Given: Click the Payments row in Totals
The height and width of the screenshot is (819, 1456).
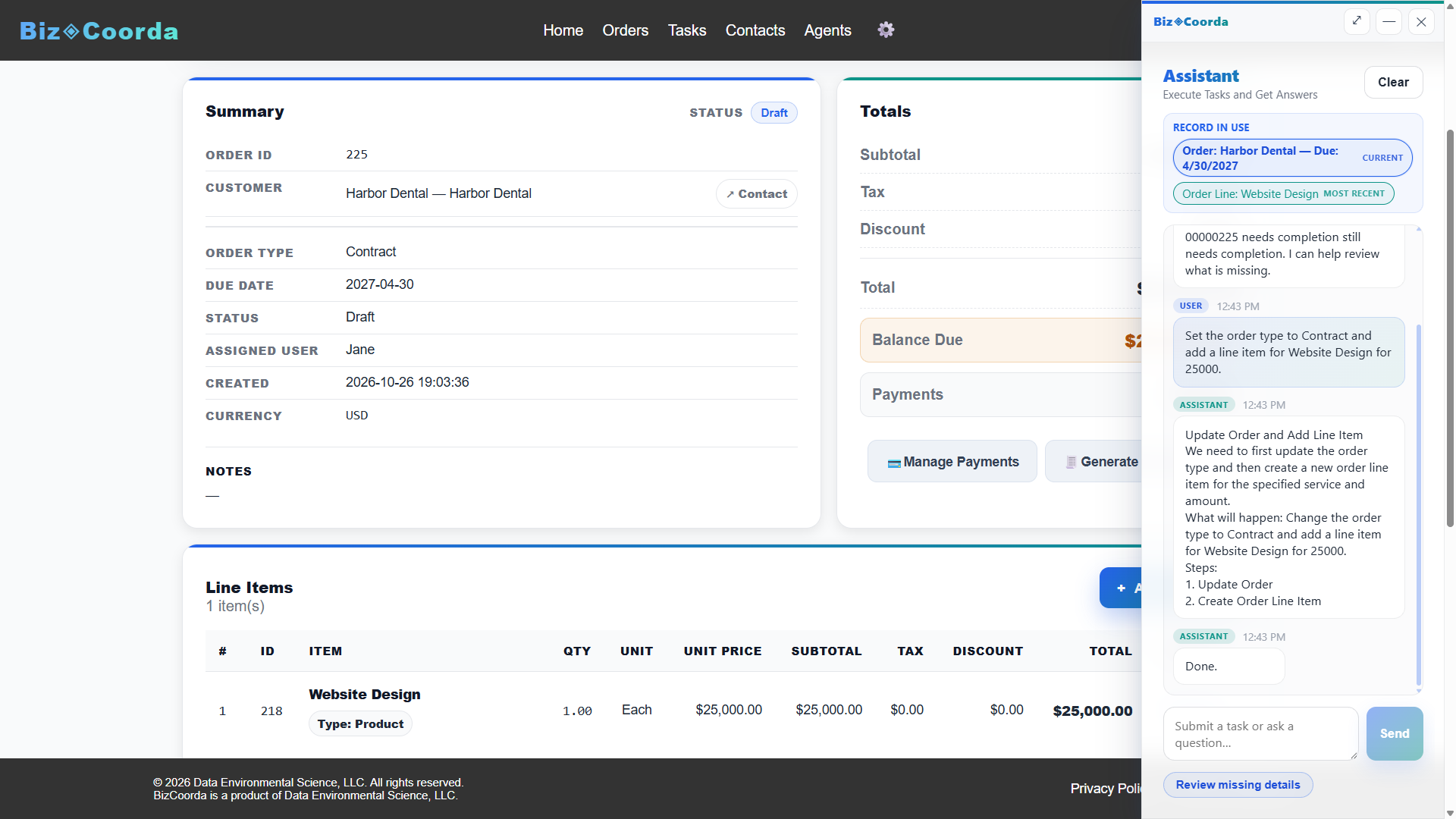Looking at the screenshot, I should pos(1000,394).
